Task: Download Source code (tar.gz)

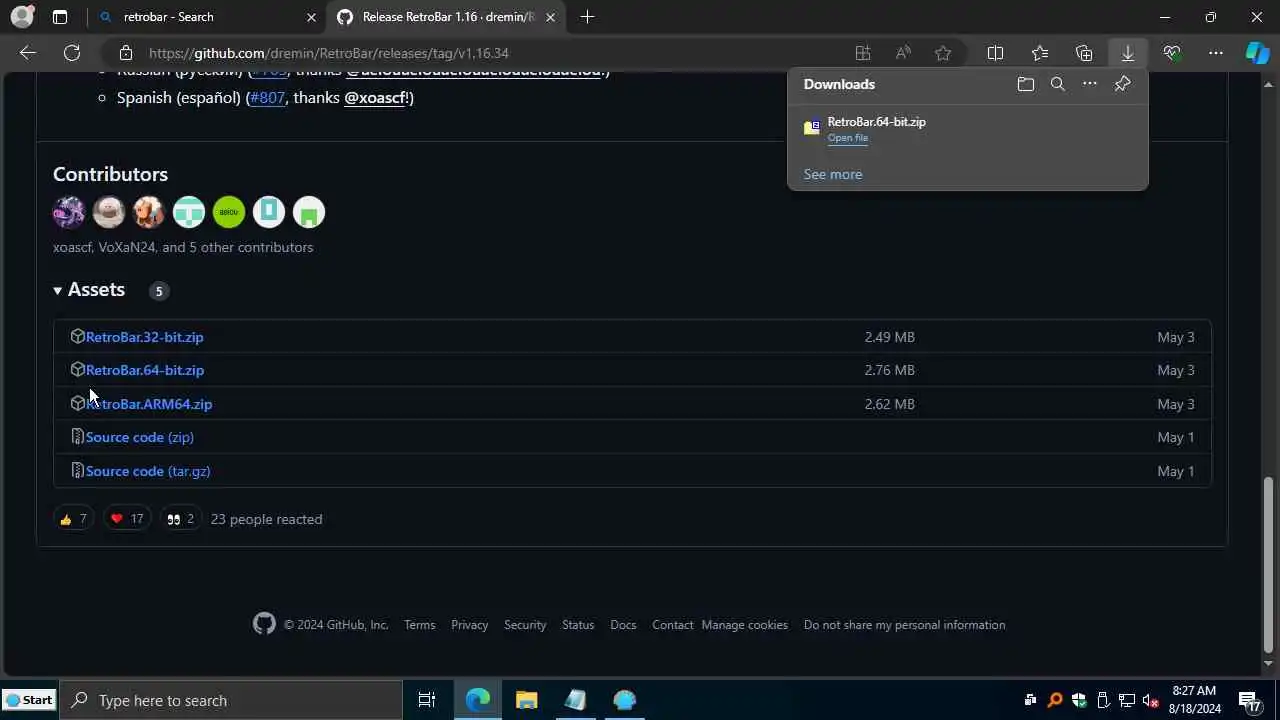Action: click(147, 471)
